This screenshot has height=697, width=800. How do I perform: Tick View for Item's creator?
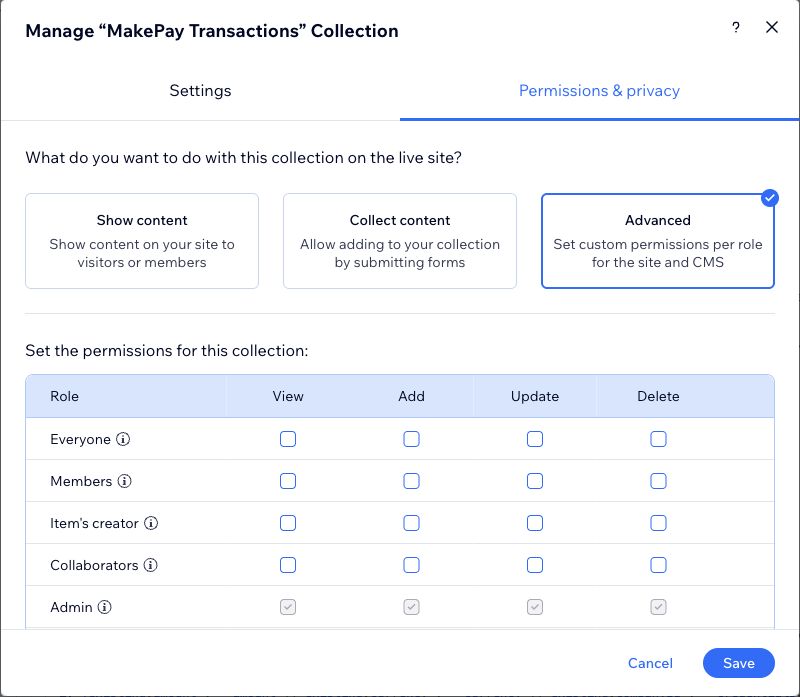click(288, 522)
